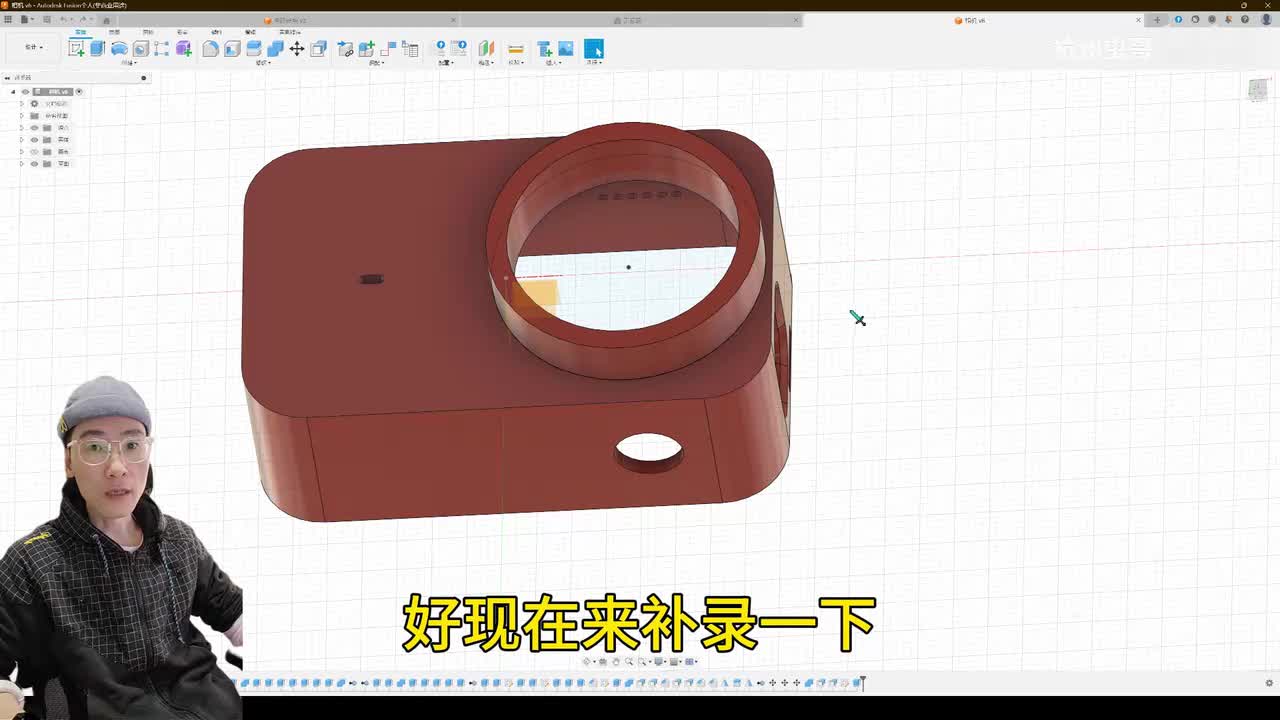Activate the blue Select cursor tool
The image size is (1280, 720).
coord(594,48)
